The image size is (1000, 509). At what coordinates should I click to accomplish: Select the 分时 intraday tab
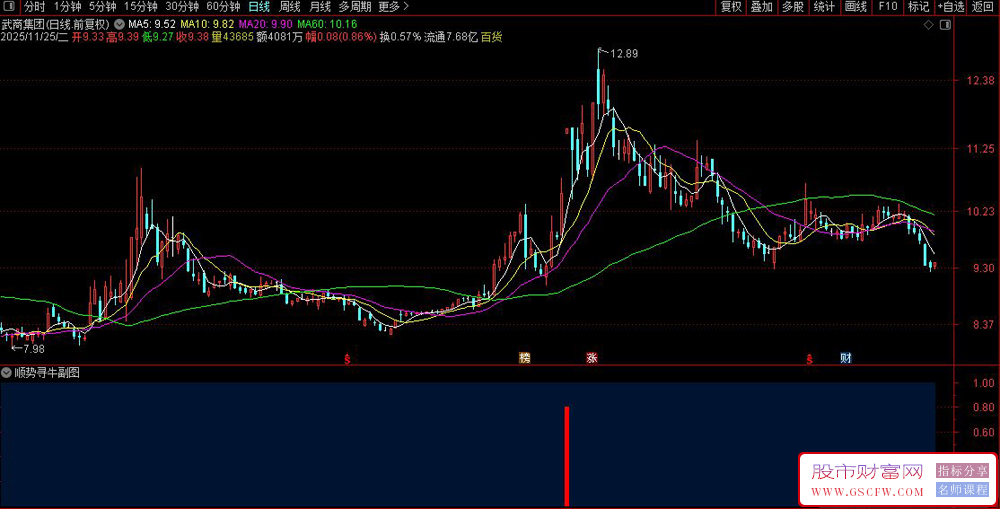[x=35, y=6]
